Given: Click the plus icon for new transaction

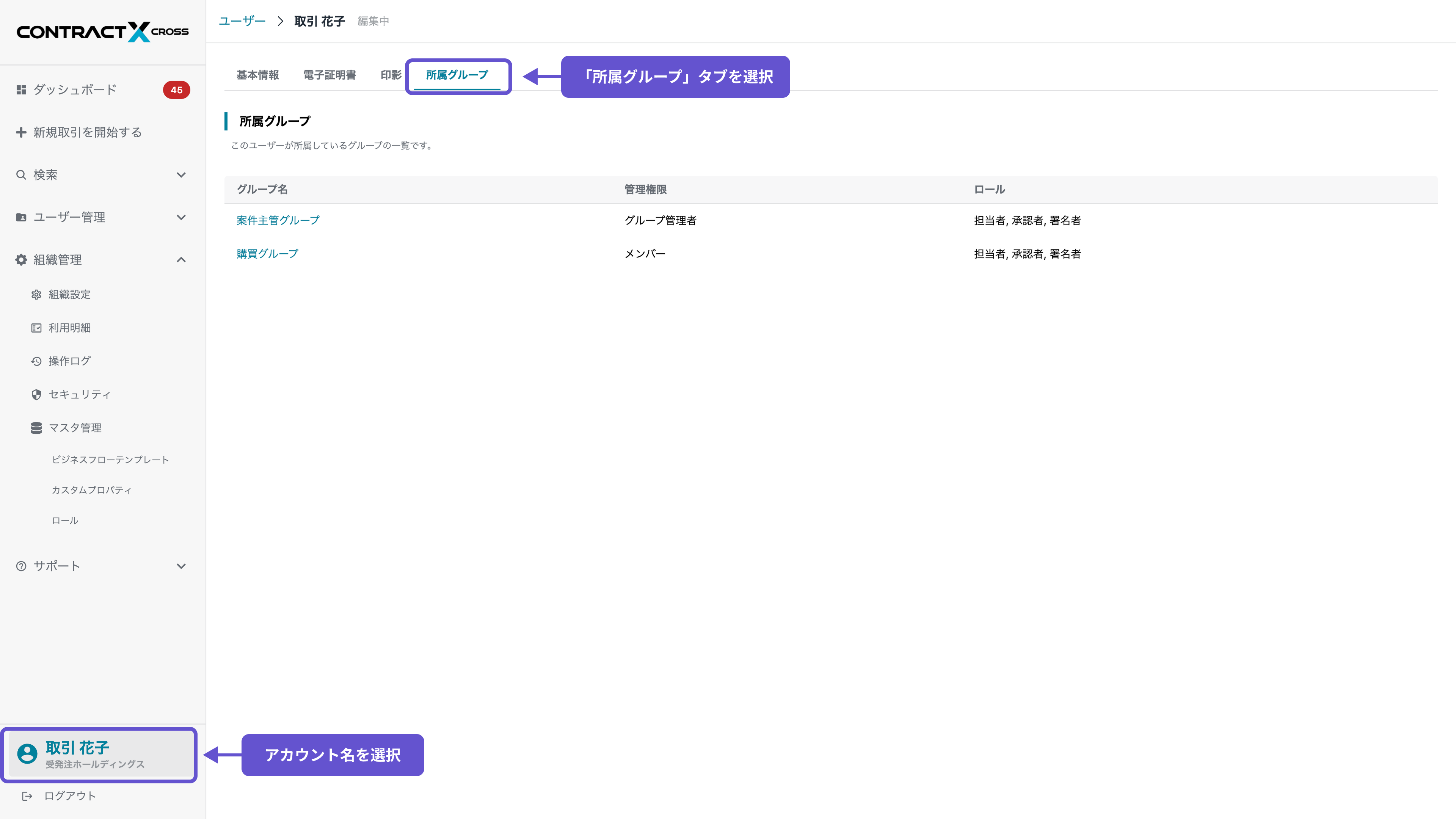Looking at the screenshot, I should (21, 132).
